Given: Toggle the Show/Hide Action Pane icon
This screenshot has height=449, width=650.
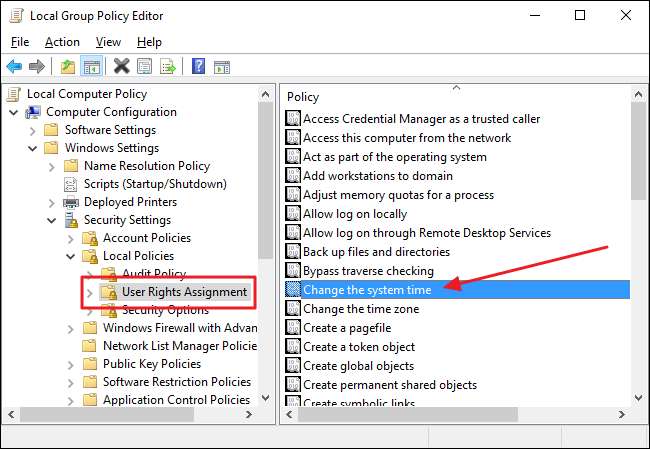Looking at the screenshot, I should point(222,67).
